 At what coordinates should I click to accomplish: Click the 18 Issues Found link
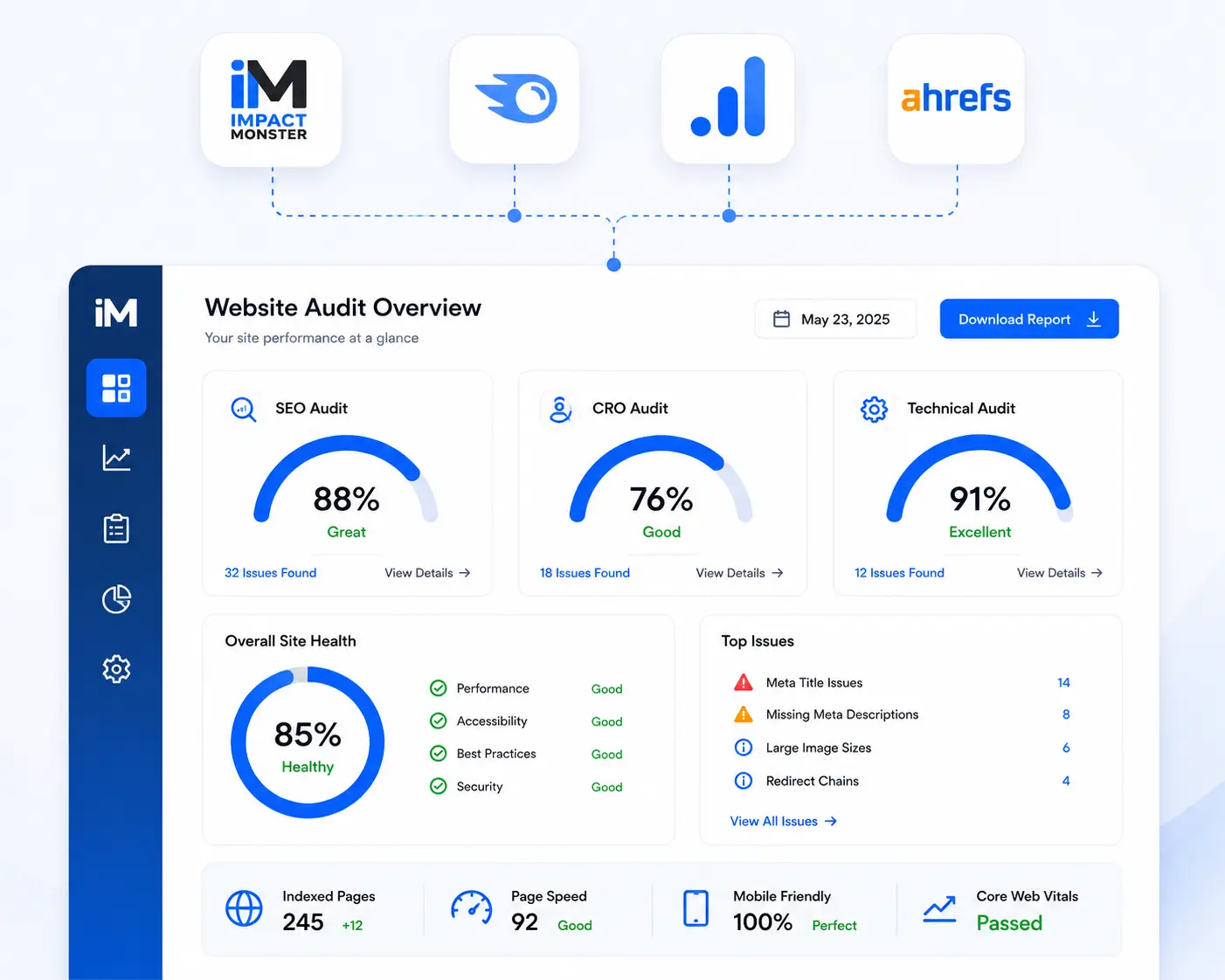585,573
